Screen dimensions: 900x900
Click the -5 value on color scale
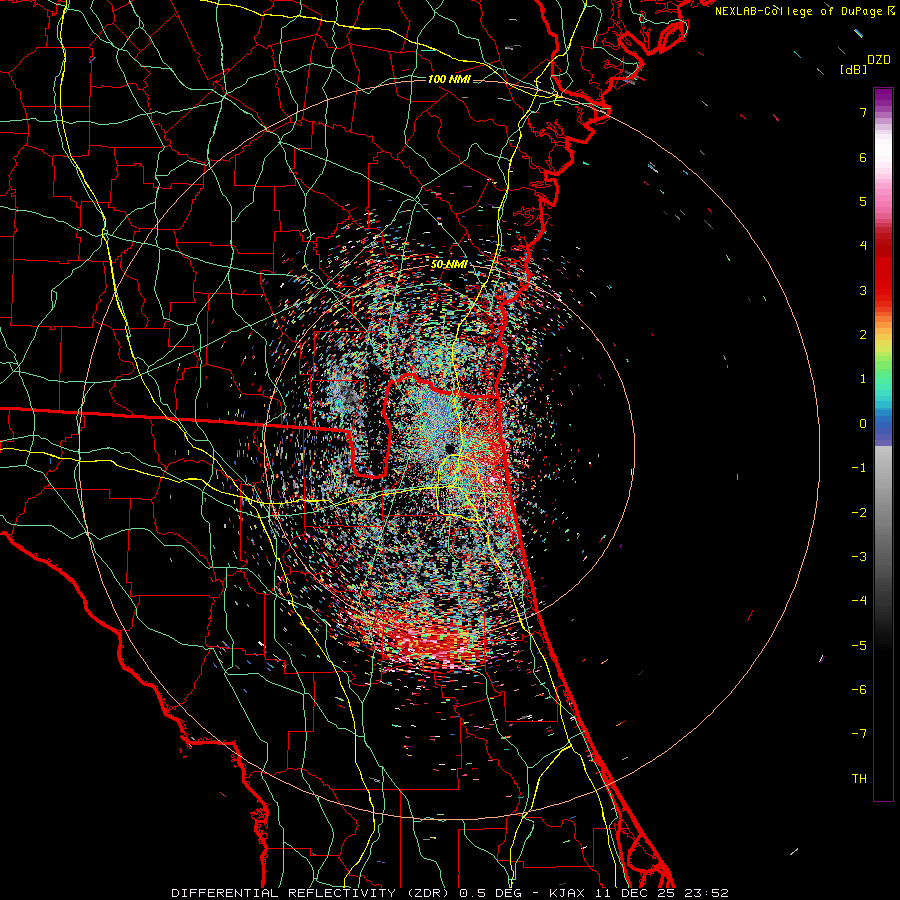point(859,646)
